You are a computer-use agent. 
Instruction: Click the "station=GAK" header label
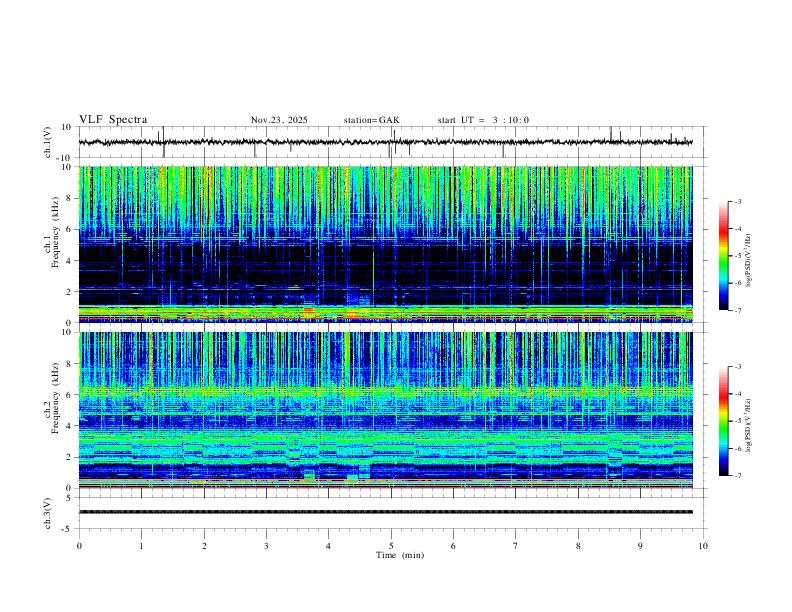click(x=372, y=120)
